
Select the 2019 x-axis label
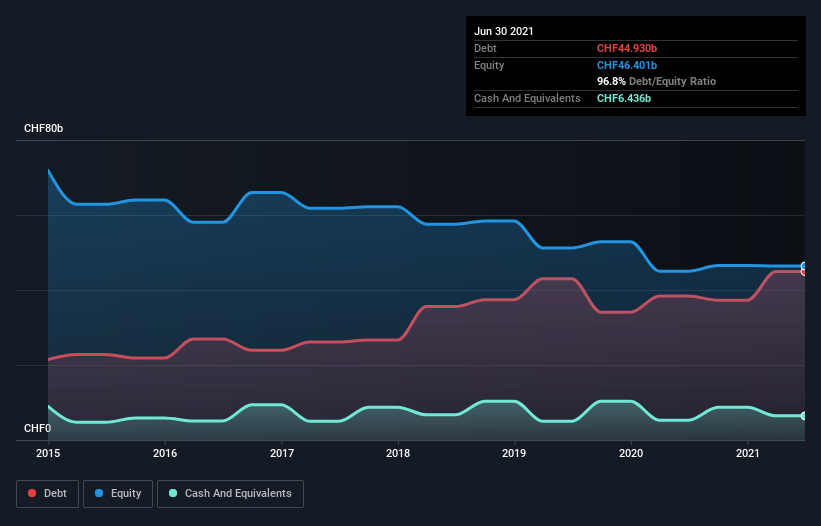(514, 453)
